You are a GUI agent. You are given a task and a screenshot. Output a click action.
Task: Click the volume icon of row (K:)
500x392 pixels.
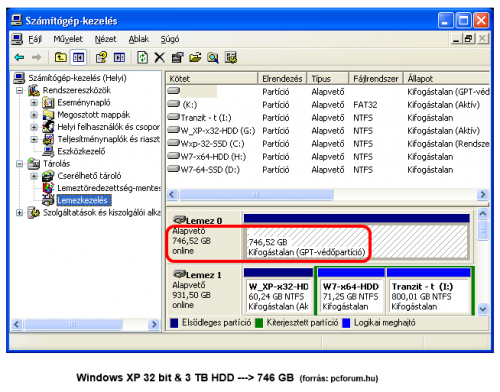click(173, 104)
